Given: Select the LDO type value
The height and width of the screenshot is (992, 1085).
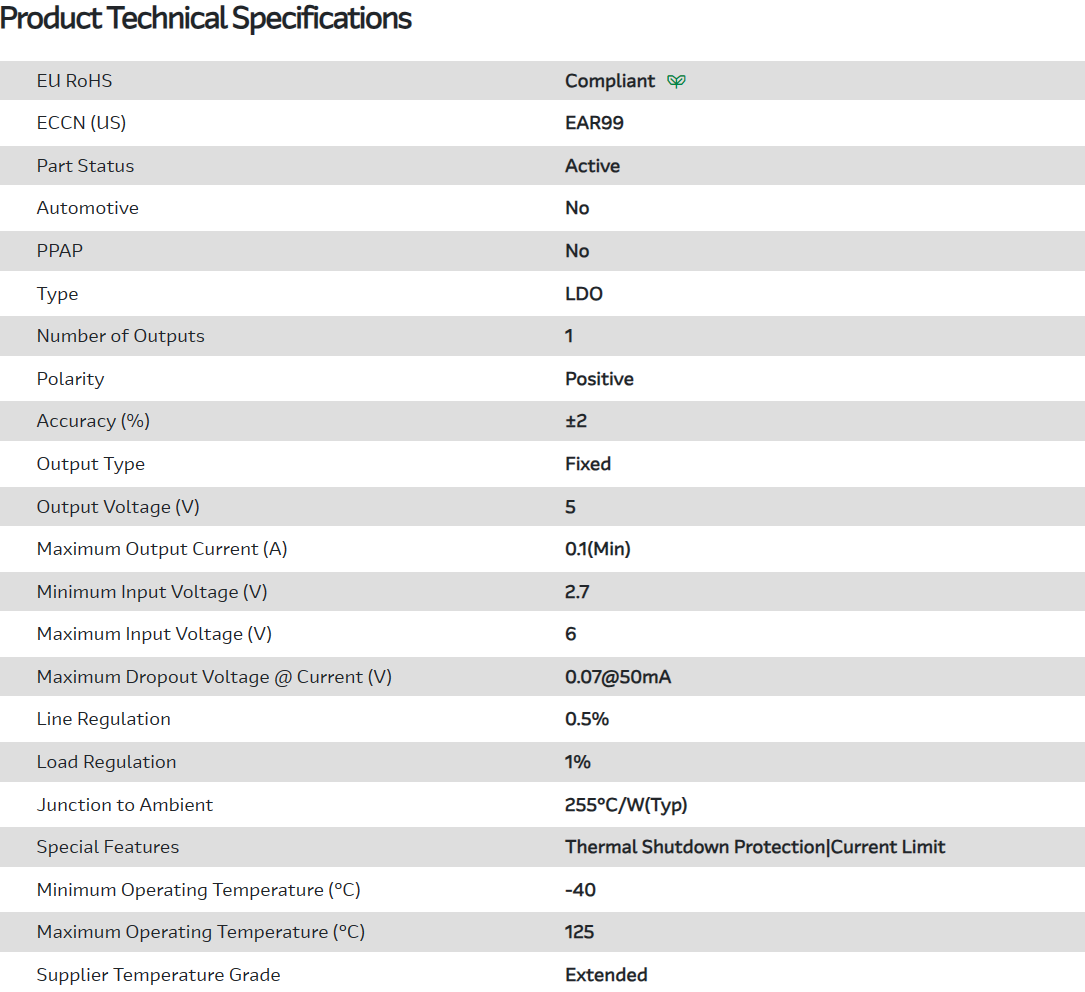Looking at the screenshot, I should pos(584,294).
